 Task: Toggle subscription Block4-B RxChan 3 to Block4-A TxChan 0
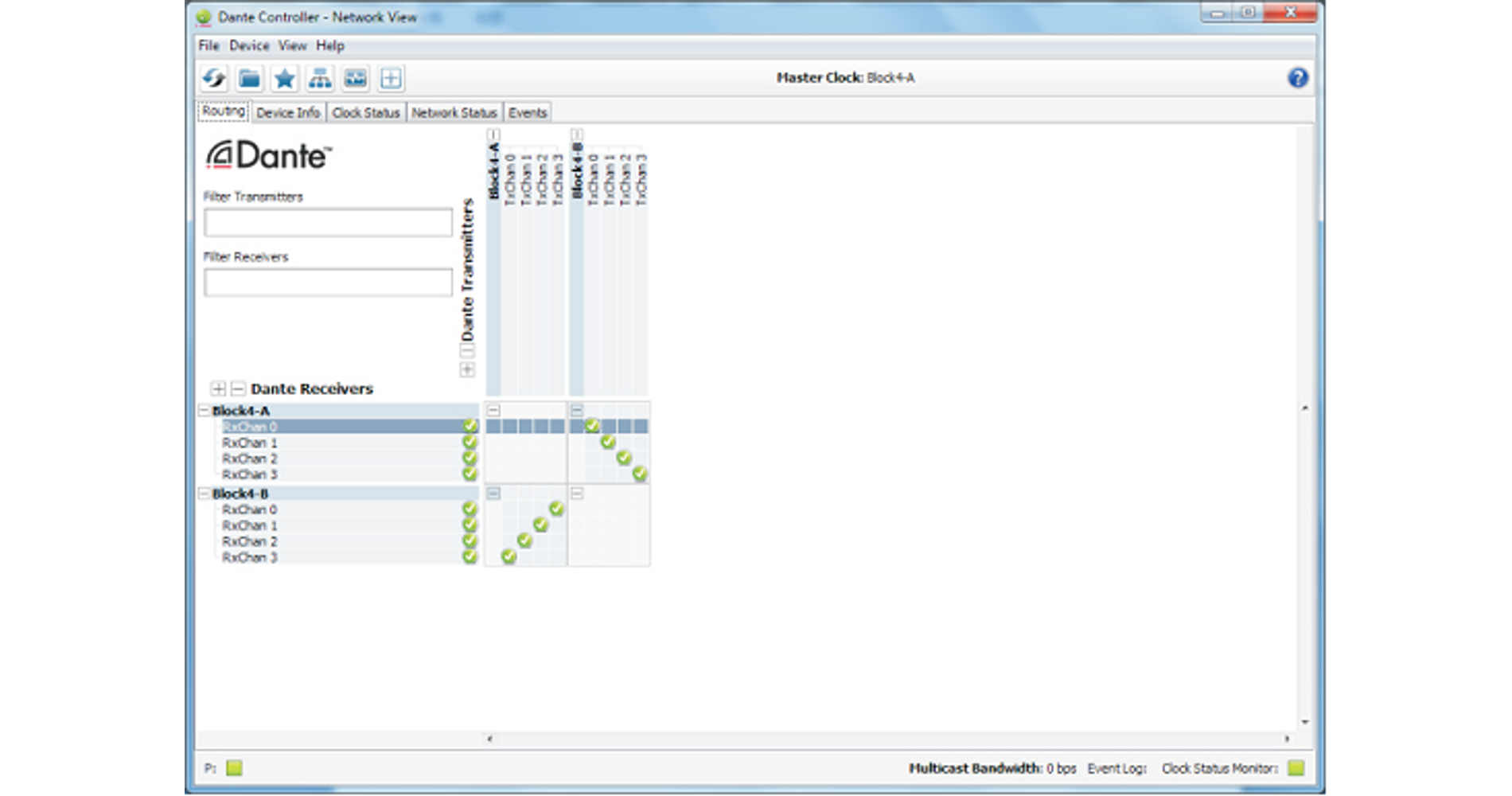click(509, 557)
